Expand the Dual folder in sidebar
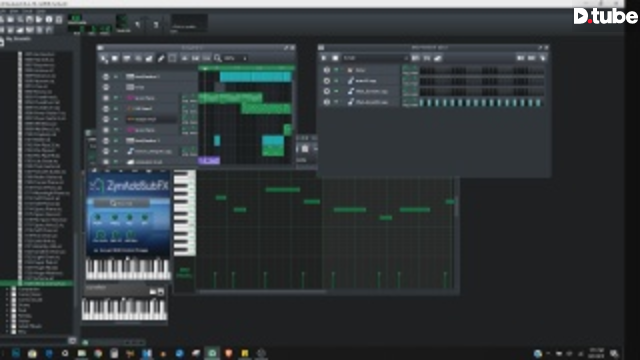This screenshot has width=640, height=360. (7, 310)
